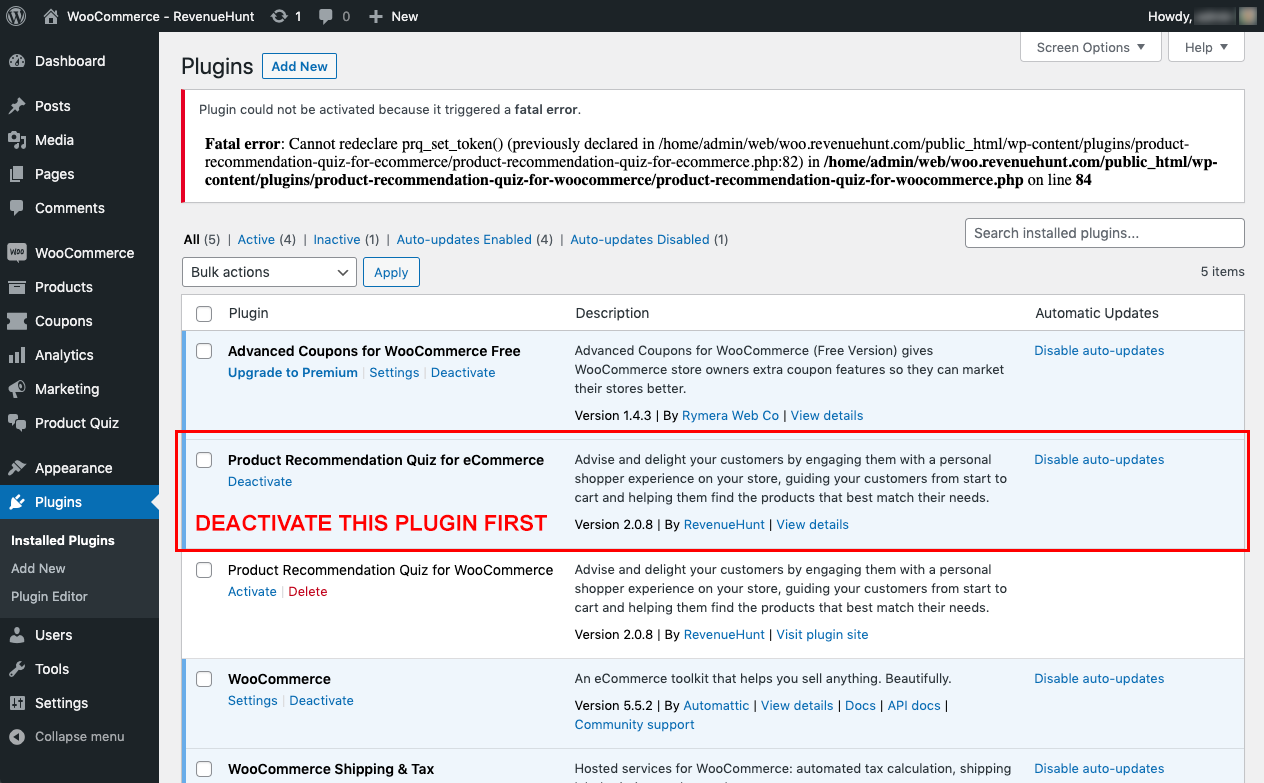
Task: Open the updates icon in admin bar
Action: click(x=279, y=16)
